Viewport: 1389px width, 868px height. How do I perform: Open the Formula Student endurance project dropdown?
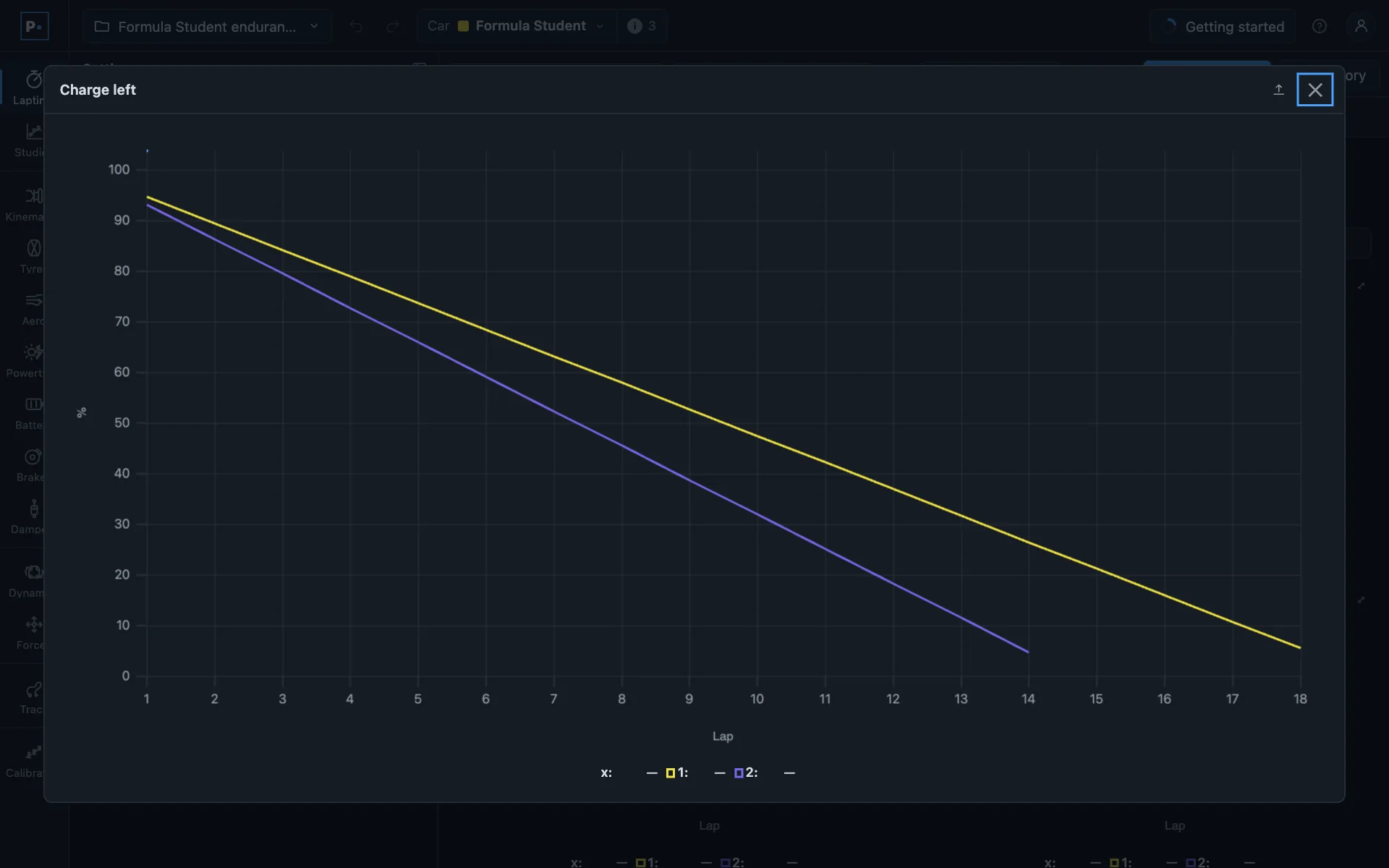(207, 27)
